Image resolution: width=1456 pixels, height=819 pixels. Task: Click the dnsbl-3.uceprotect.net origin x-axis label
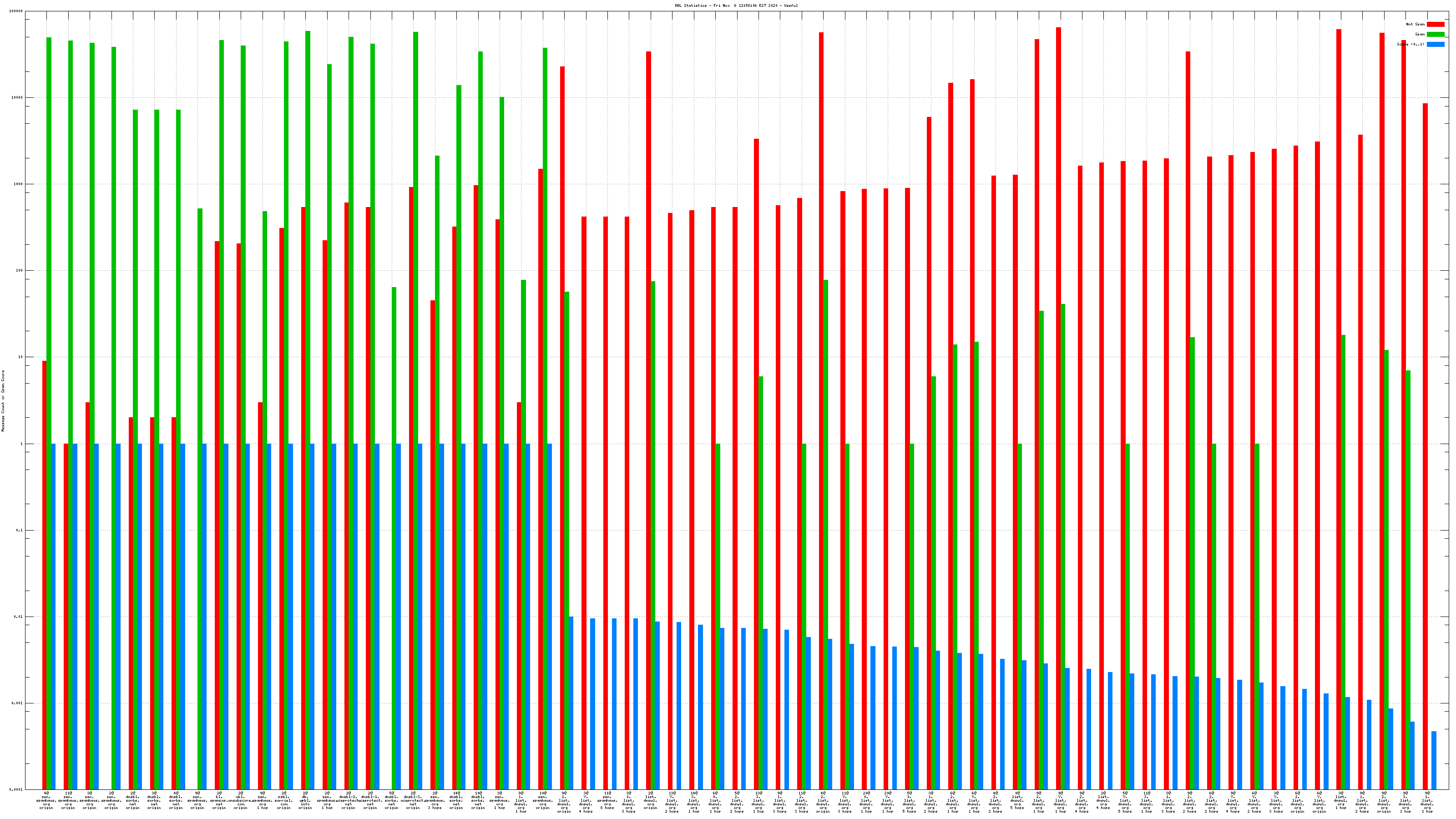(x=413, y=800)
